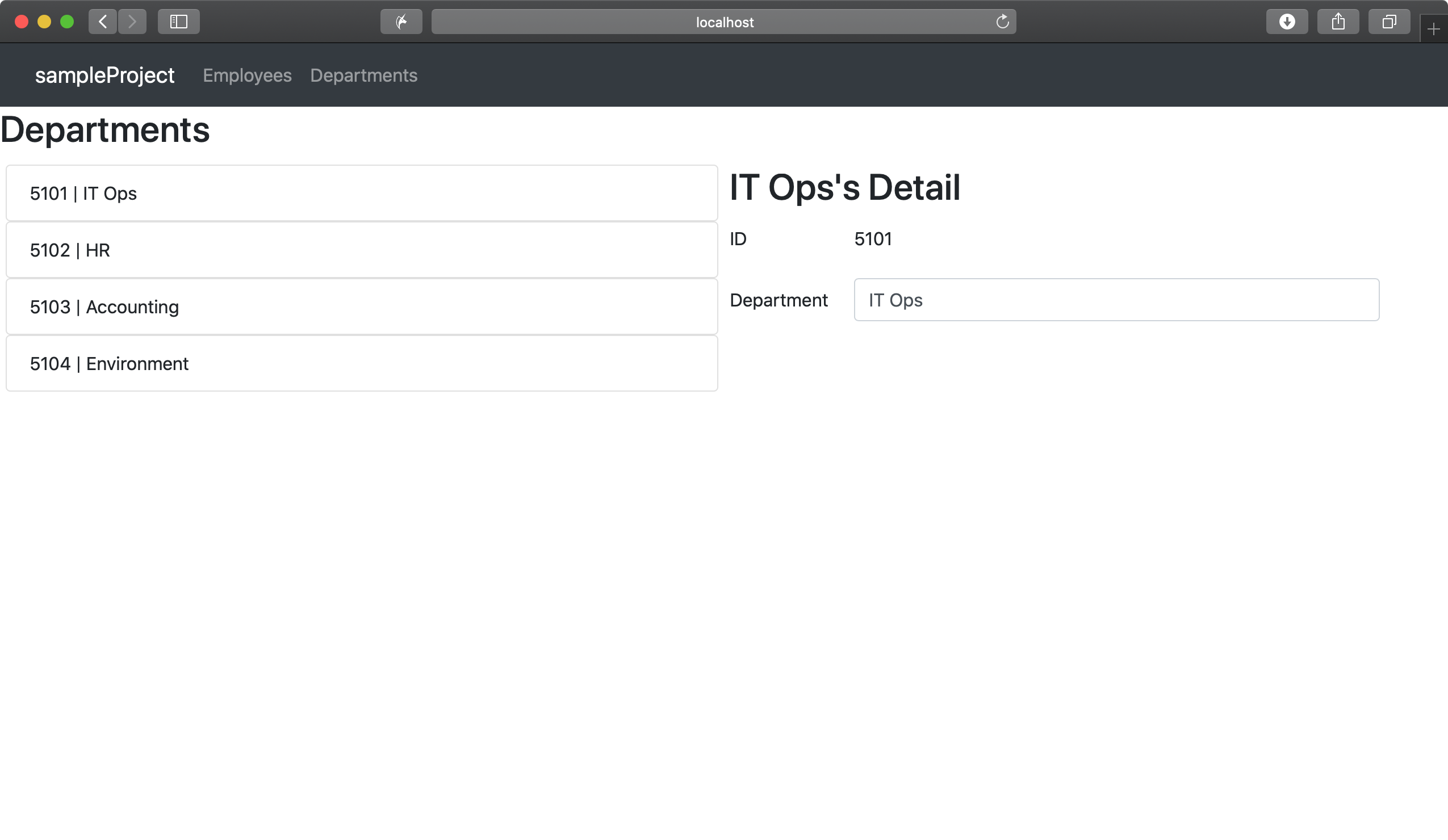Toggle the Safari sidebar icon
1448x840 pixels.
tap(179, 22)
